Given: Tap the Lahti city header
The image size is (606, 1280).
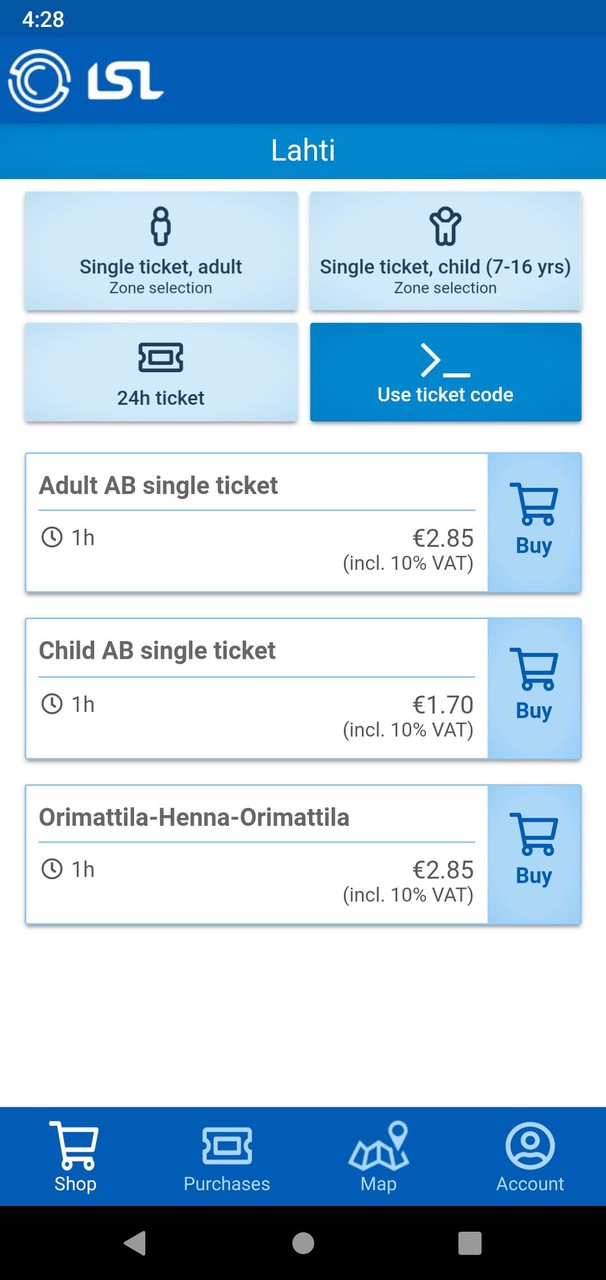Looking at the screenshot, I should (303, 151).
